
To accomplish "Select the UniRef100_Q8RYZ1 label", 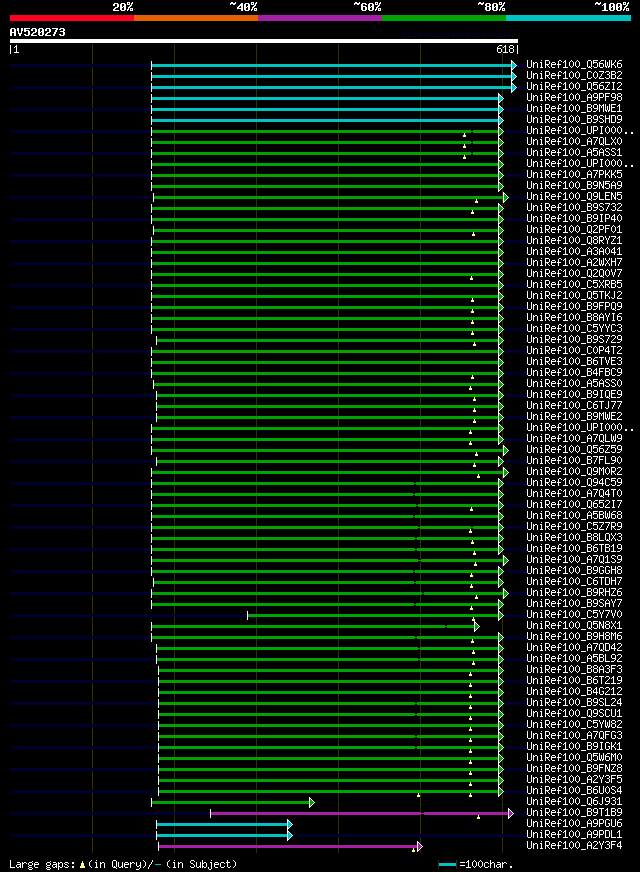I will click(574, 241).
